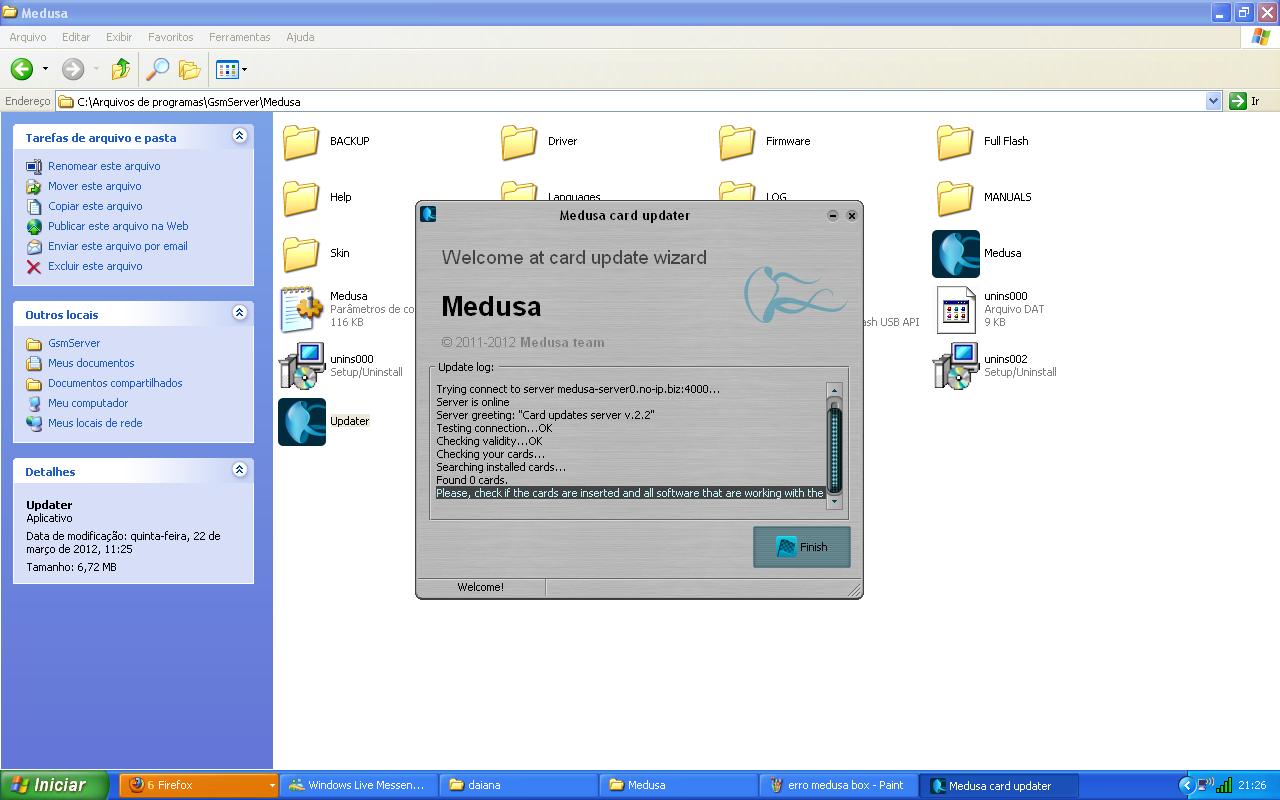Switch to the daiana folder taskbar item
Screen dimensions: 1280x800
click(520, 785)
